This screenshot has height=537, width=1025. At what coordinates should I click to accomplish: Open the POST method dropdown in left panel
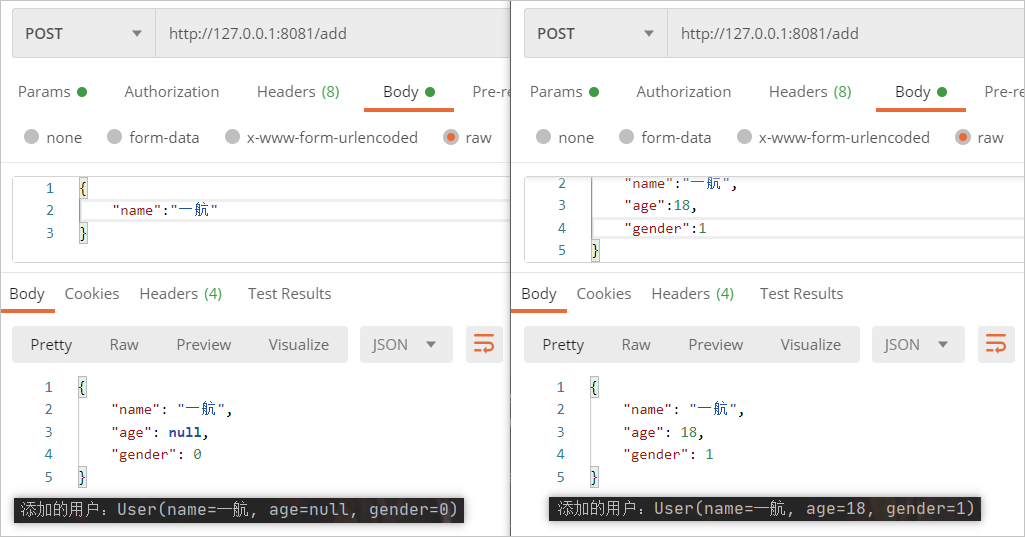84,34
